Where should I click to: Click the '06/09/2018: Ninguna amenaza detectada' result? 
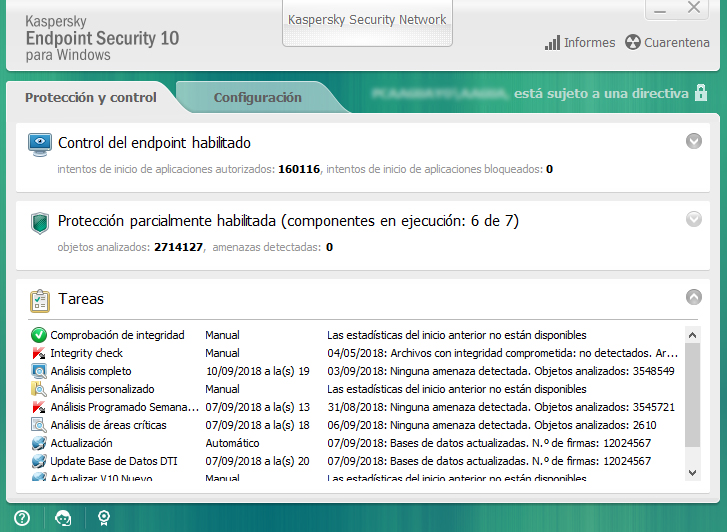pos(492,425)
